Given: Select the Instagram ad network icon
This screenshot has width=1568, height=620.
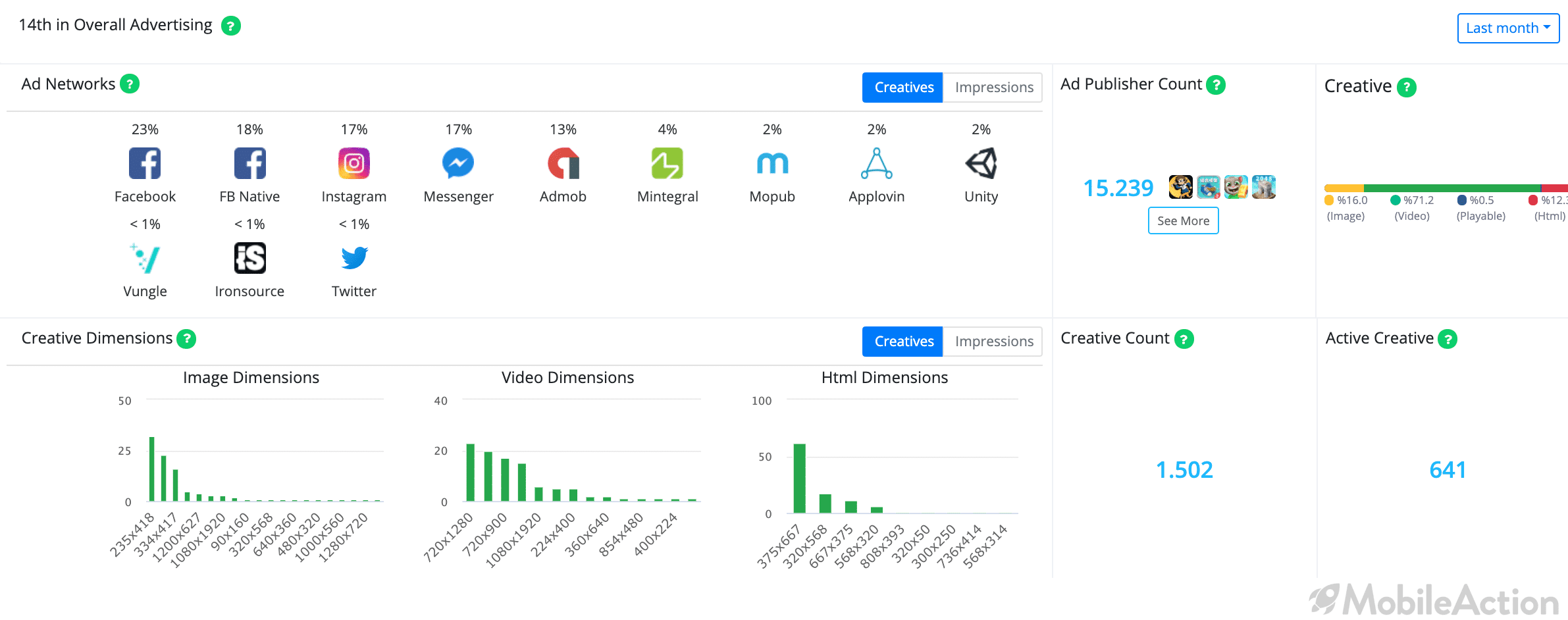Looking at the screenshot, I should tap(354, 163).
